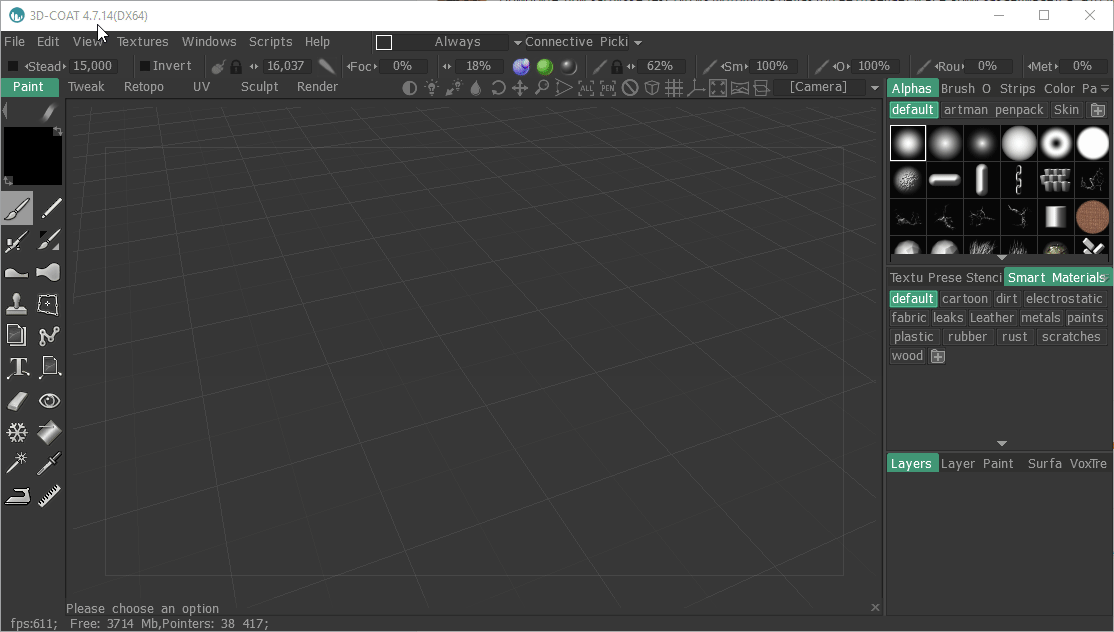The width and height of the screenshot is (1114, 632).
Task: Switch to the Sculpt room tab
Action: click(259, 87)
